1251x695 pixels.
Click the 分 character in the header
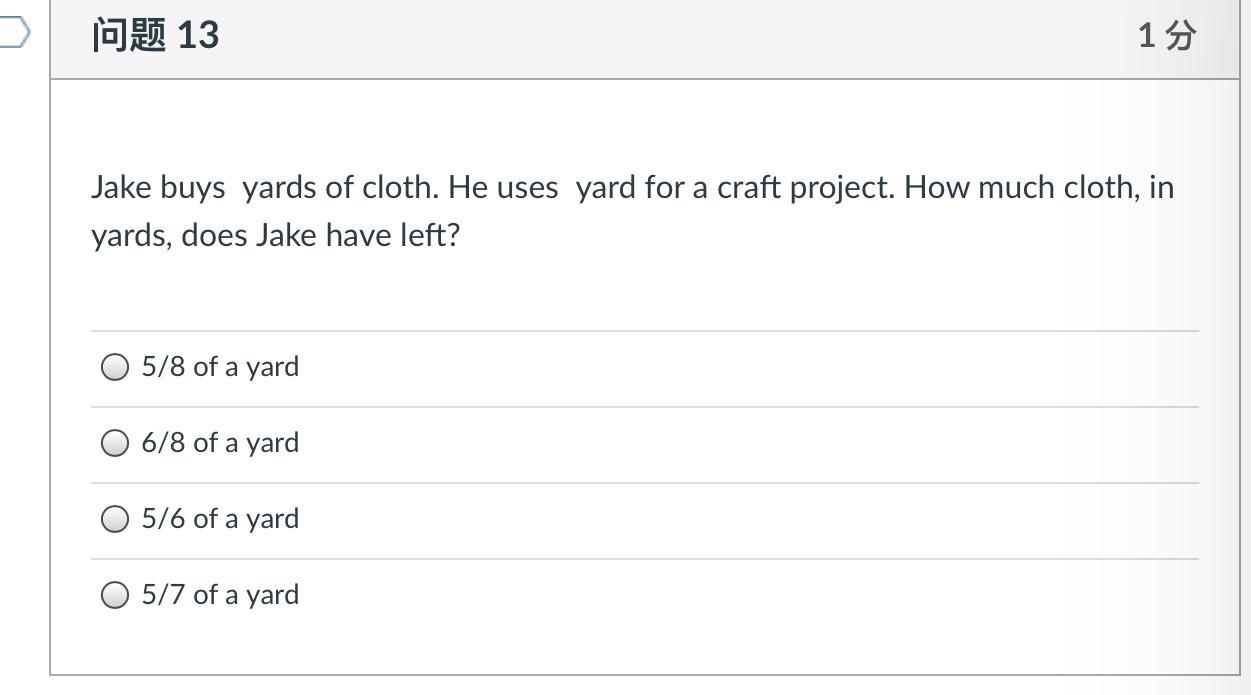click(1180, 36)
